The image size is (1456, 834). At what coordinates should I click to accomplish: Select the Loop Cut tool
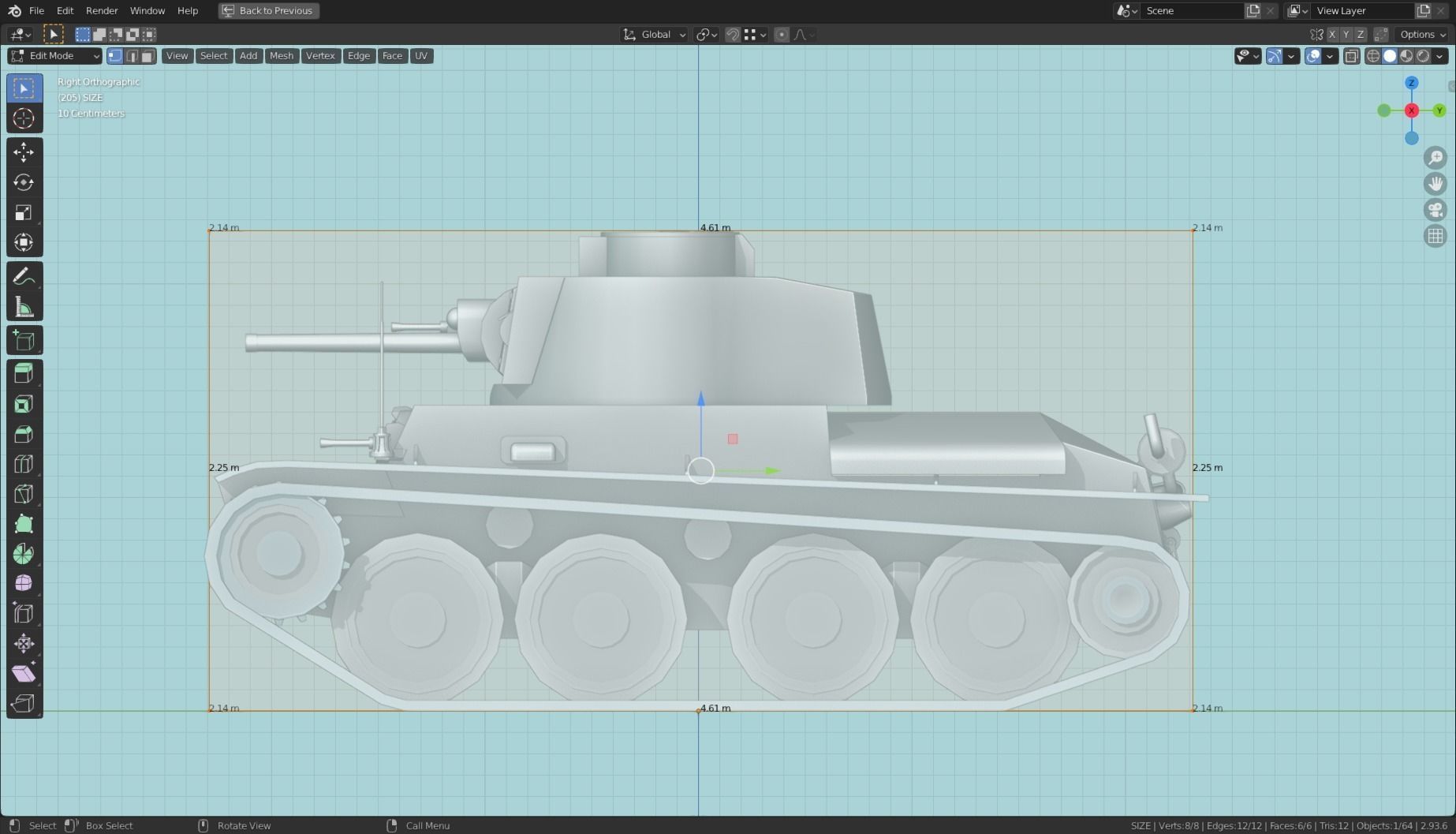(24, 465)
